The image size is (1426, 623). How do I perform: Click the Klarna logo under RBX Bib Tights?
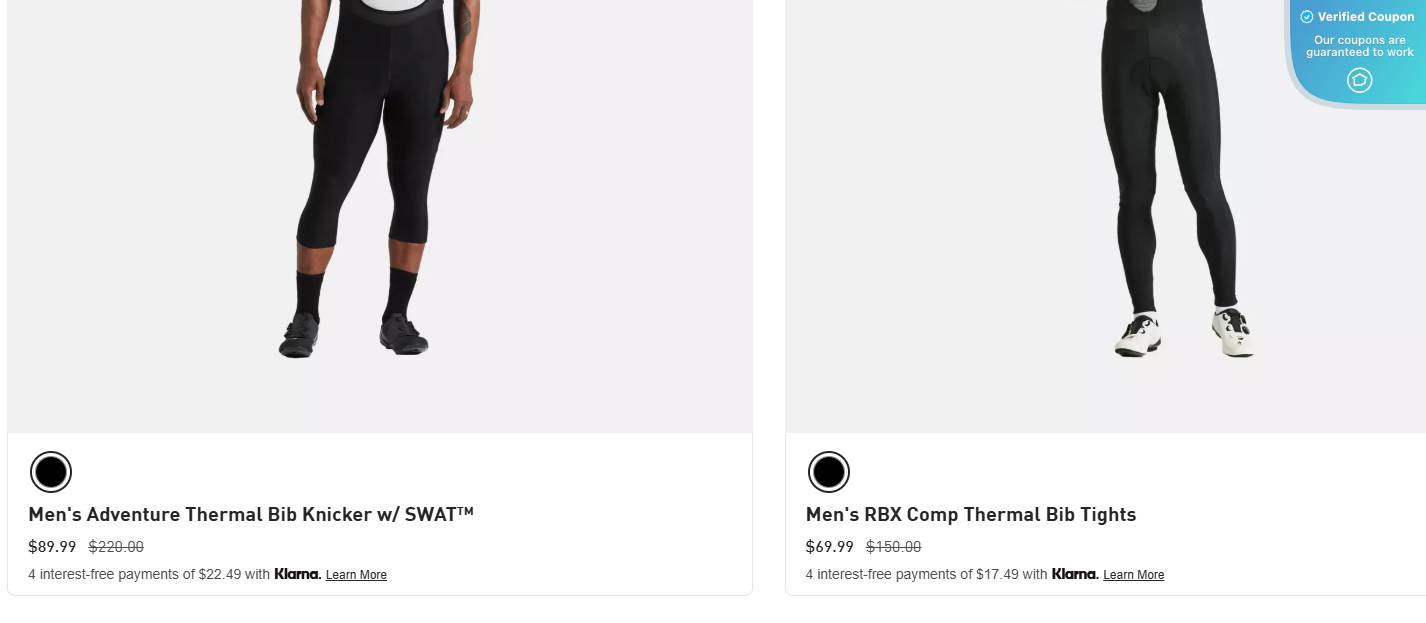(x=1075, y=574)
